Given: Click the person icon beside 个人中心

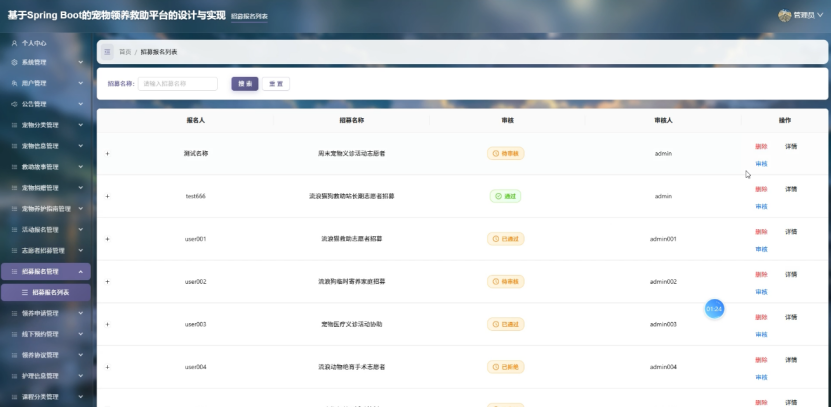Looking at the screenshot, I should coord(14,43).
